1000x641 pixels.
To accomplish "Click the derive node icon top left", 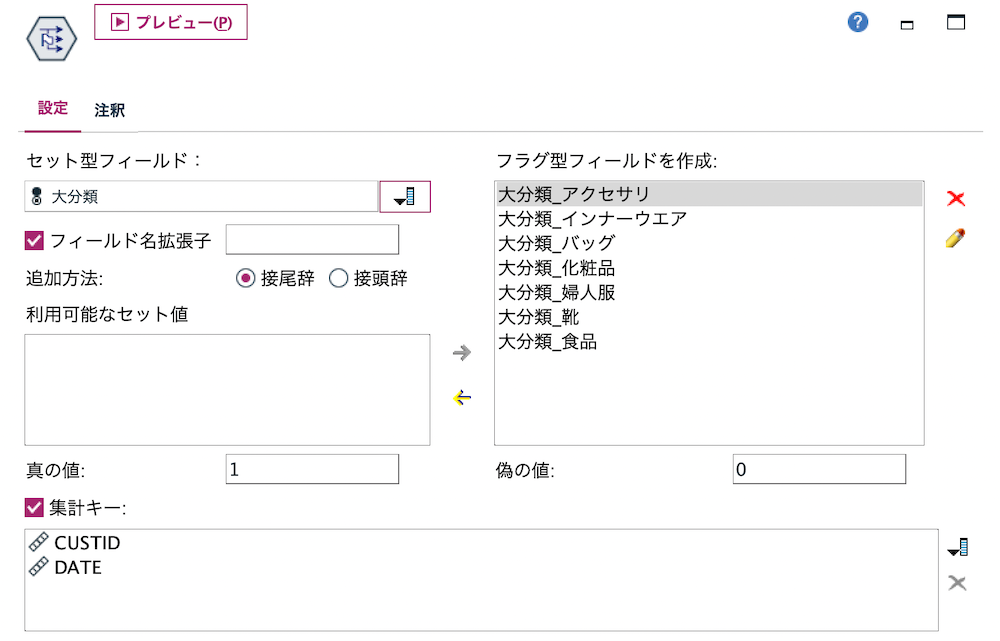I will coord(51,39).
